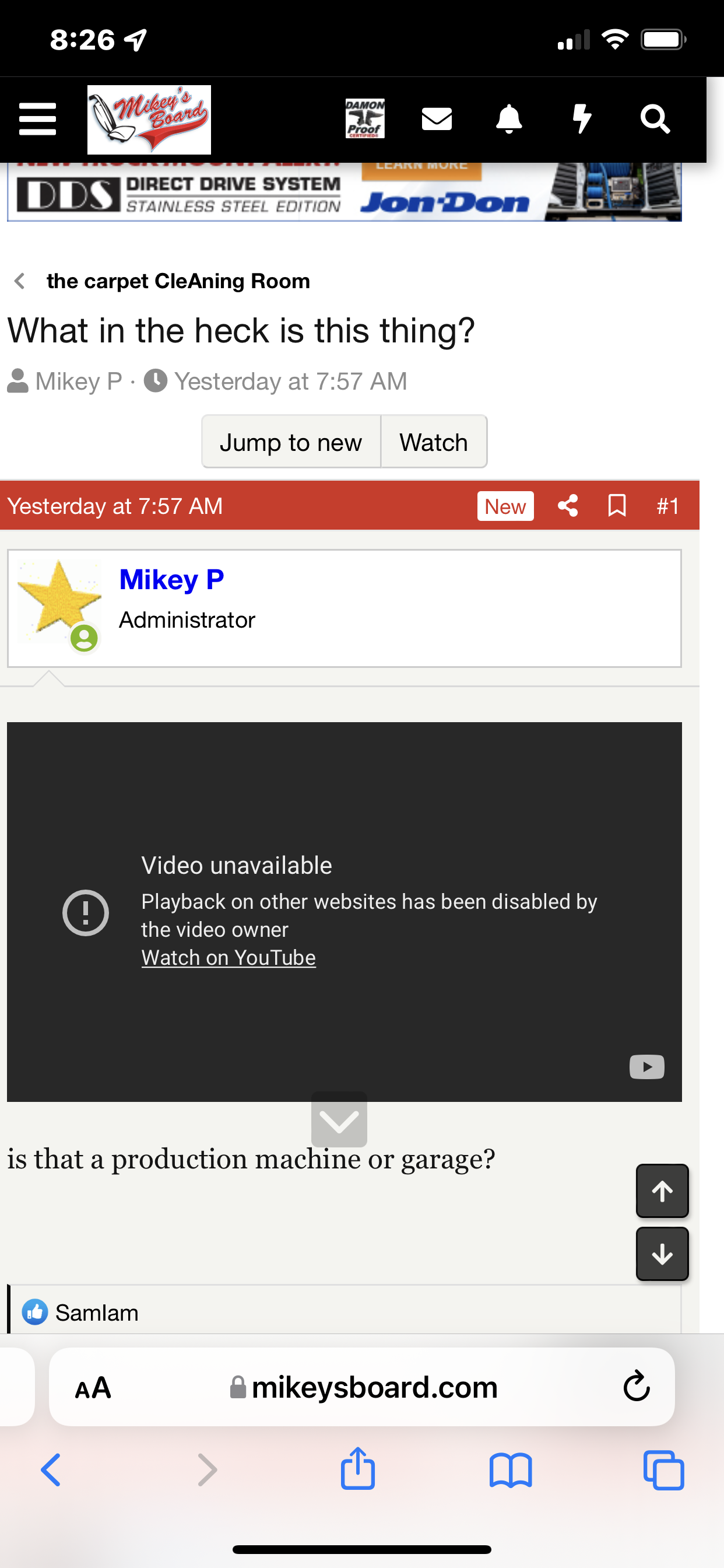724x1568 pixels.
Task: Click Jump to new button
Action: click(291, 443)
